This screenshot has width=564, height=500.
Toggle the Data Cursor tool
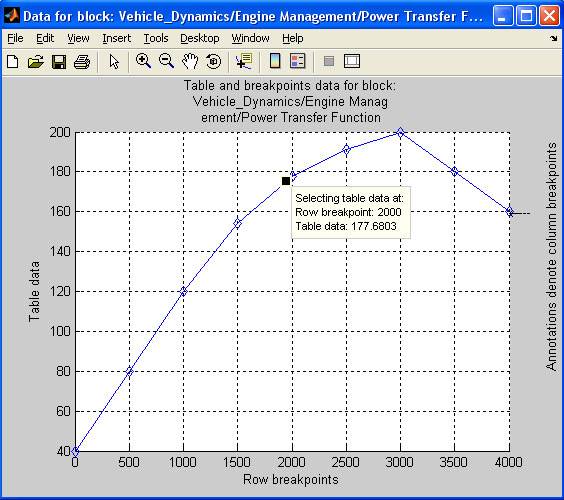(244, 61)
